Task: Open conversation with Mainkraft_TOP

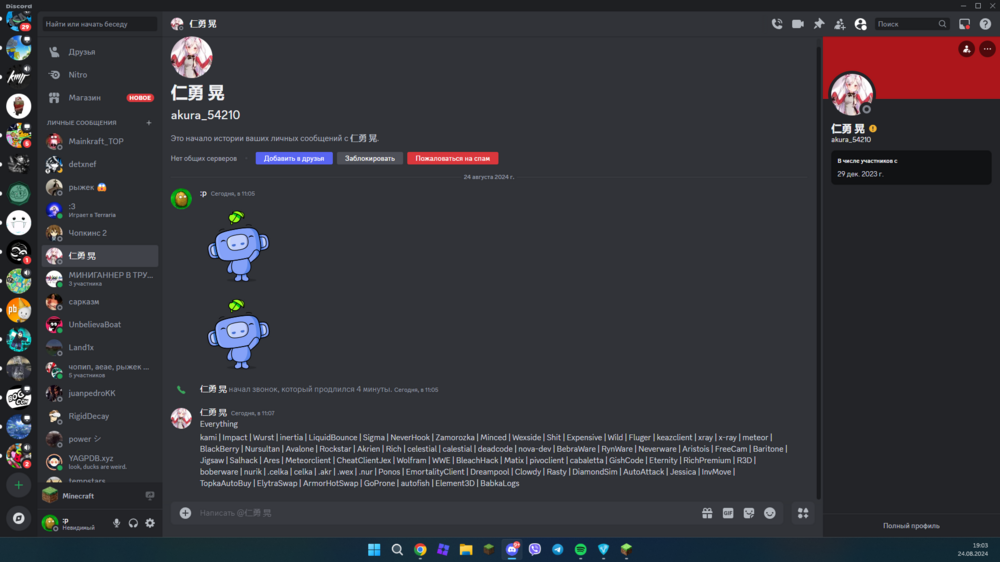Action: click(x=99, y=141)
